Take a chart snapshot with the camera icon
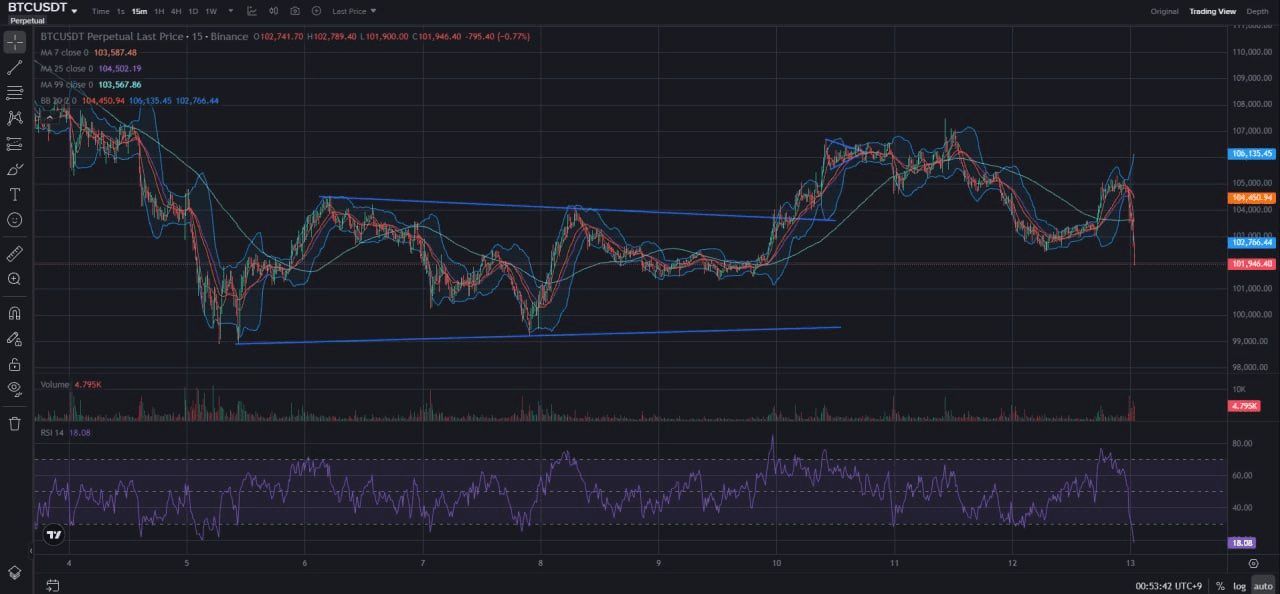This screenshot has width=1280, height=594. click(x=293, y=11)
